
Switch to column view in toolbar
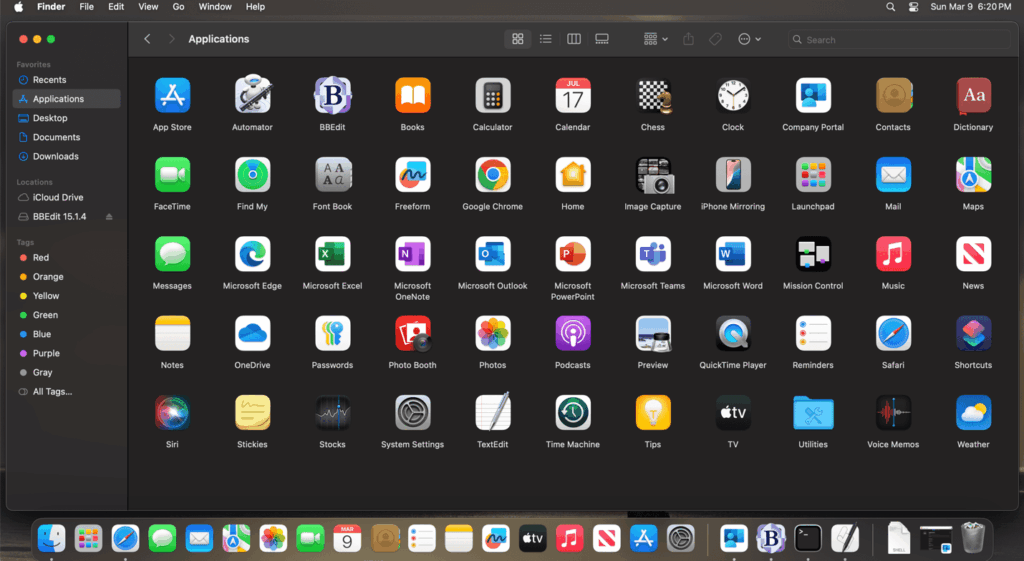coord(574,39)
